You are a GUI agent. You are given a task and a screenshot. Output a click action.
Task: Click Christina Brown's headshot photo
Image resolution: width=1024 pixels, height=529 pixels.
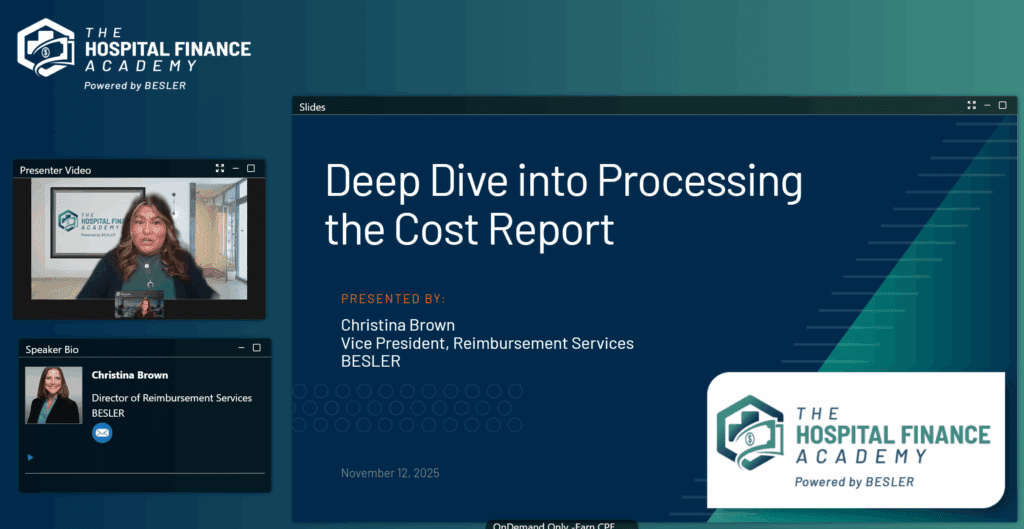pos(54,395)
